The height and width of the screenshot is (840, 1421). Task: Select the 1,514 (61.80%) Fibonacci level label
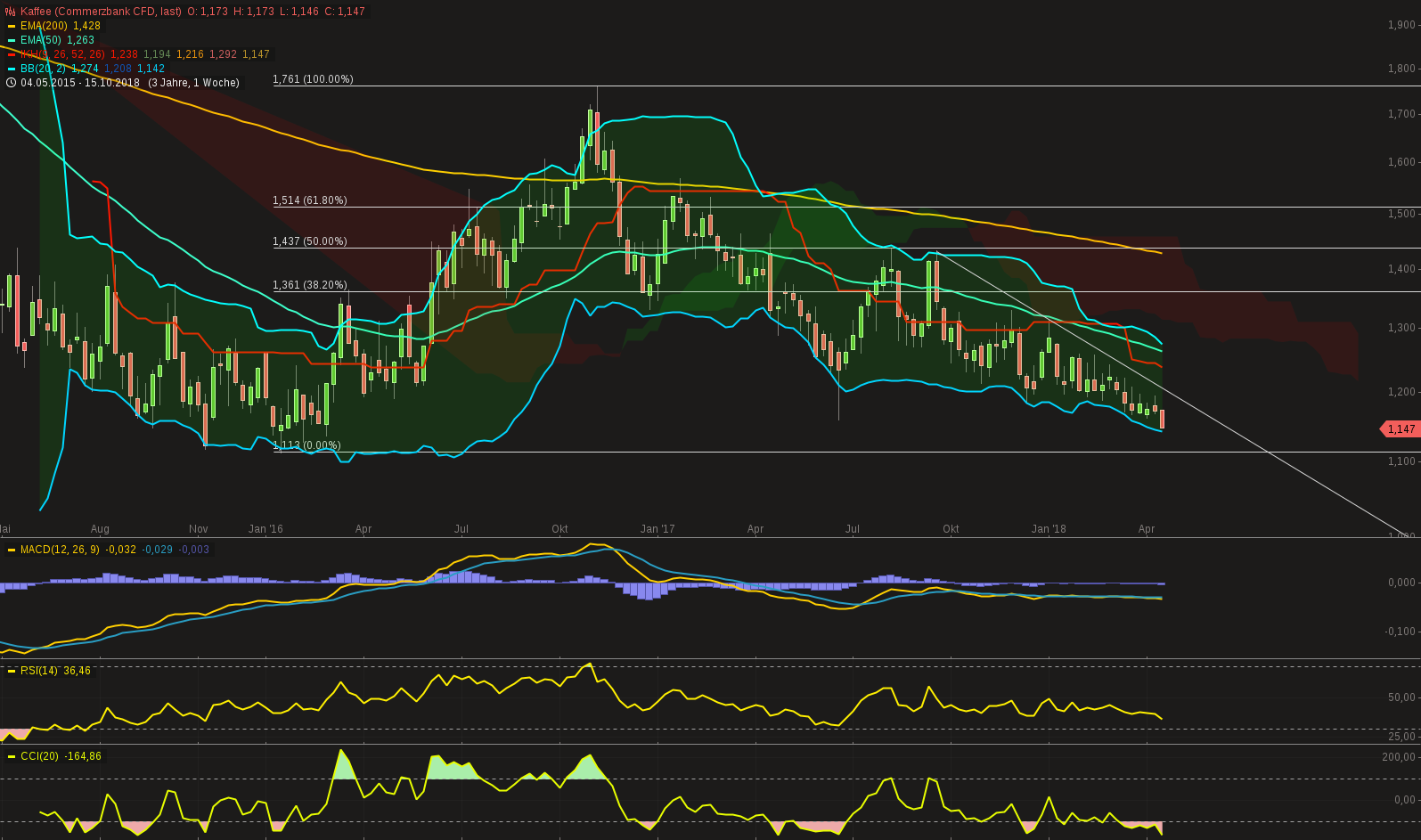pyautogui.click(x=310, y=200)
